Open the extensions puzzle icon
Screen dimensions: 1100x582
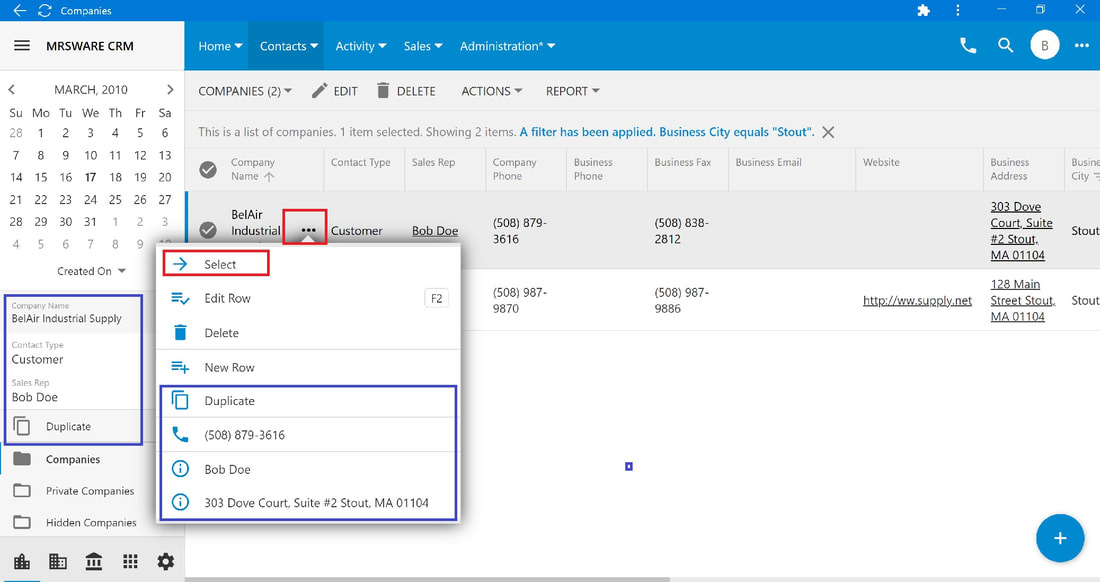click(923, 11)
